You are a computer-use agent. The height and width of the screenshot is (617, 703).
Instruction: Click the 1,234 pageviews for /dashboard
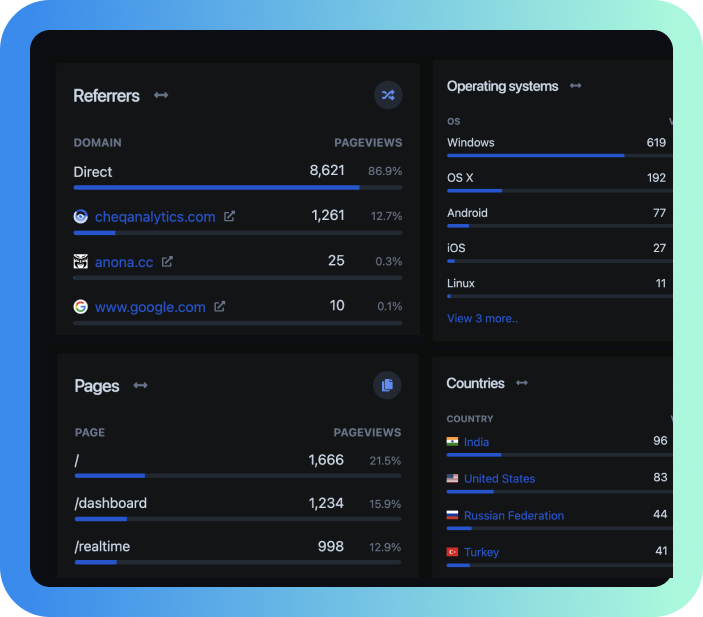coord(326,503)
